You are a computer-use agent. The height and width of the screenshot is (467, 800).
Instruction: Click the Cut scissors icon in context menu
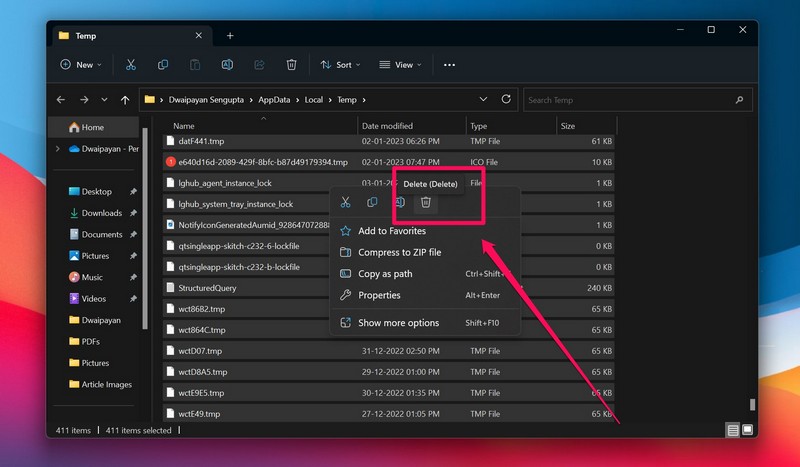(345, 203)
